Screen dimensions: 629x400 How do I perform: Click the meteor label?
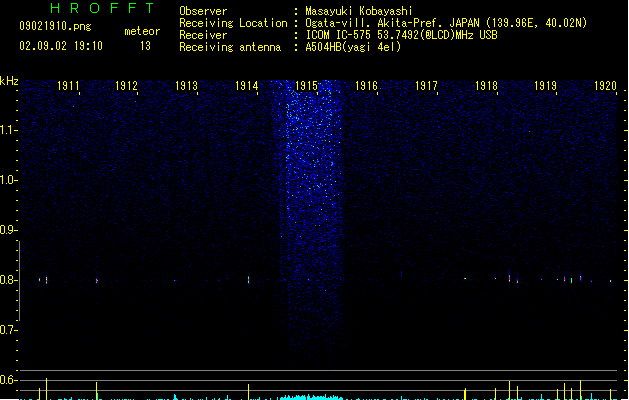(x=142, y=31)
